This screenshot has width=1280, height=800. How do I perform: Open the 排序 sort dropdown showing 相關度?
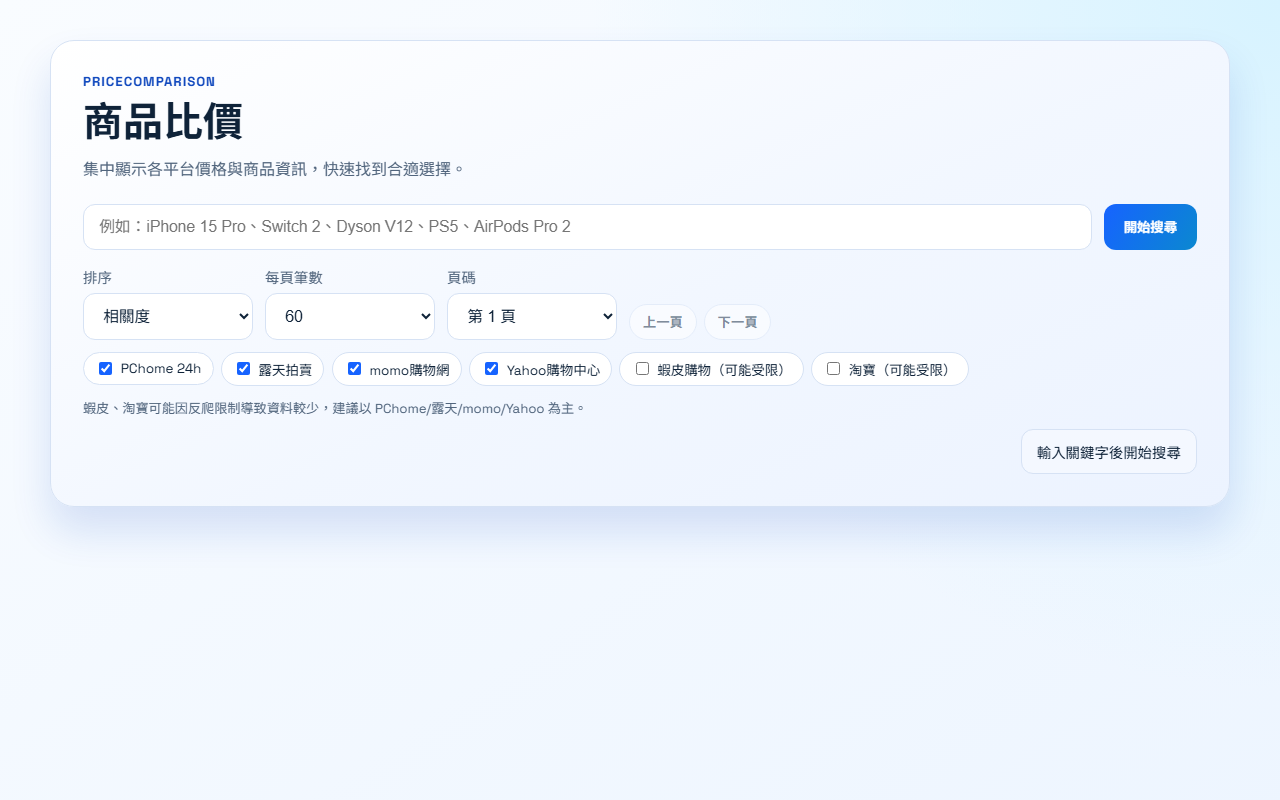tap(168, 316)
